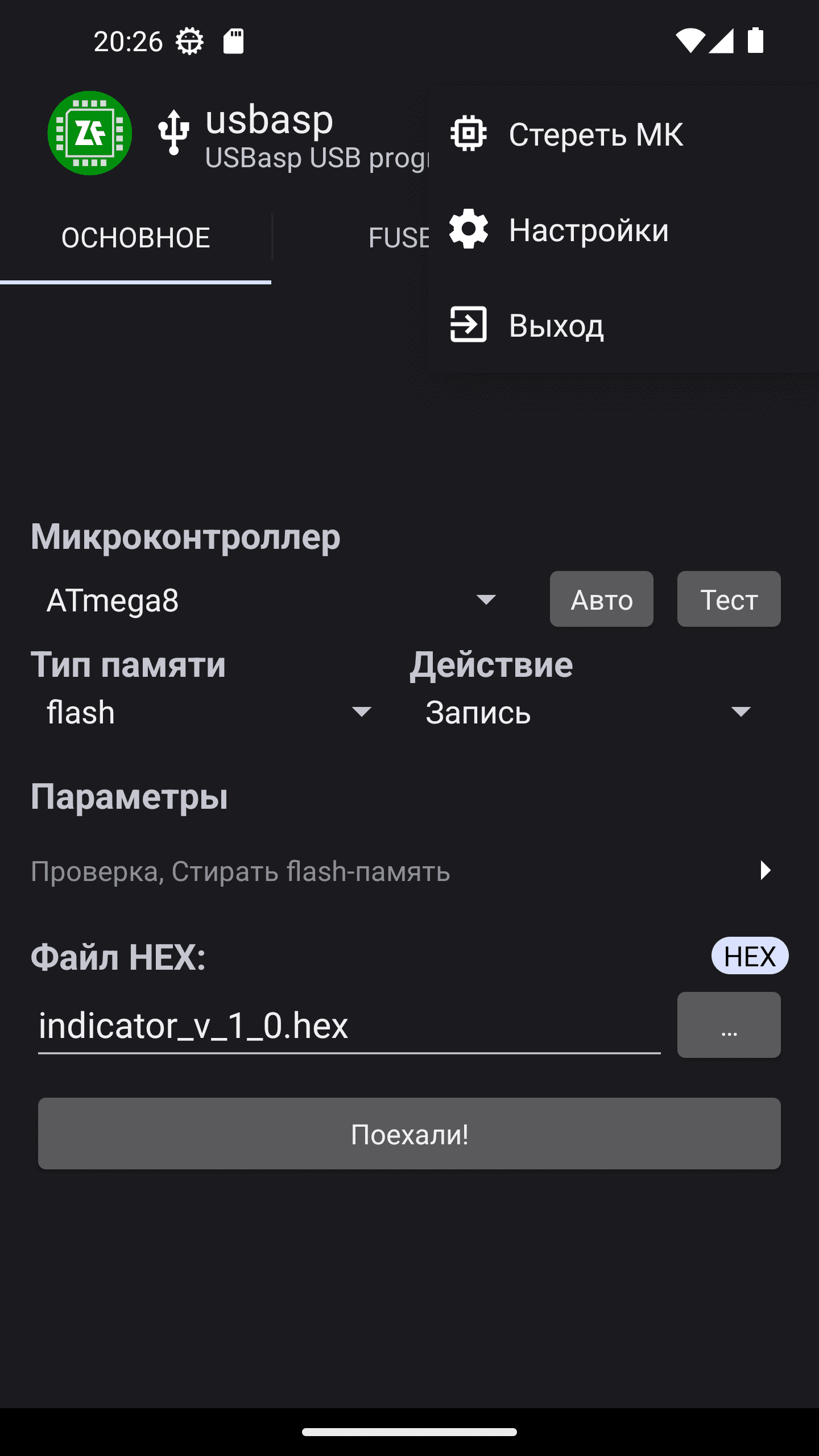819x1456 pixels.
Task: Open the flash memory type dropdown
Action: pyautogui.click(x=209, y=712)
